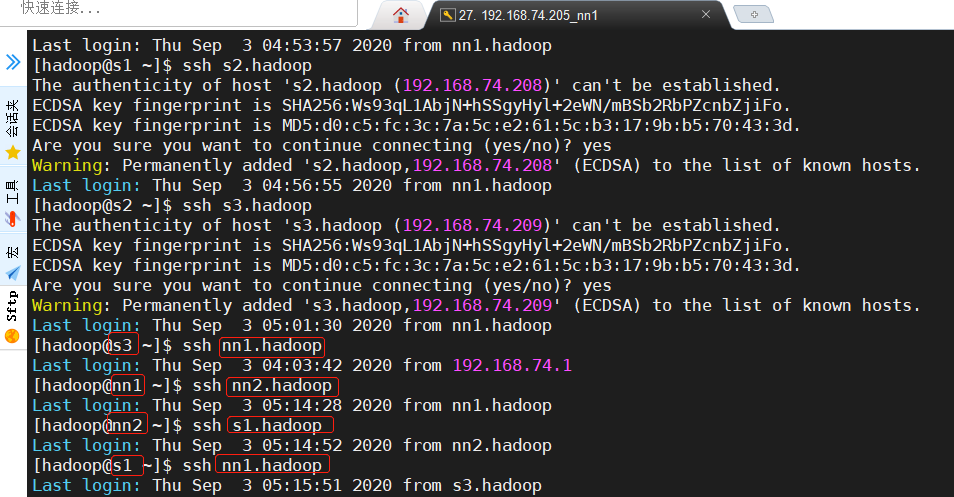Click IP 192.168.74.209 in authenticity line
This screenshot has width=954, height=497.
(472, 226)
